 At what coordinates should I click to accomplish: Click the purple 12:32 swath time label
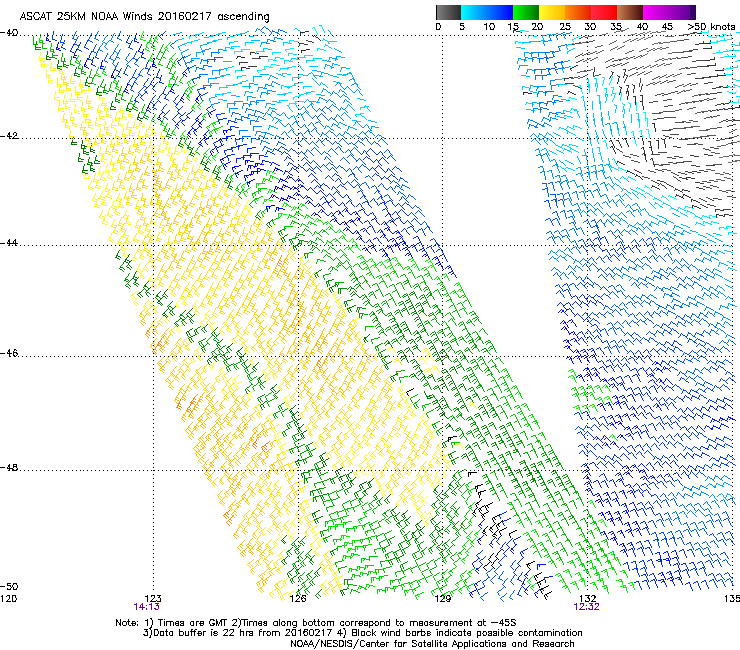click(587, 607)
